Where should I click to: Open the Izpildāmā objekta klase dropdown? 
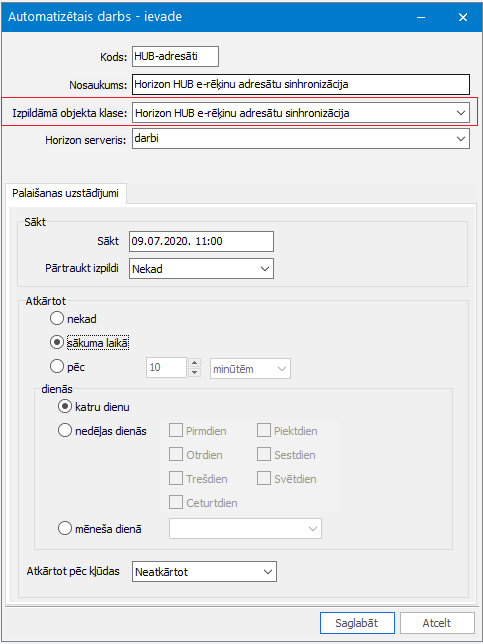pyautogui.click(x=301, y=113)
